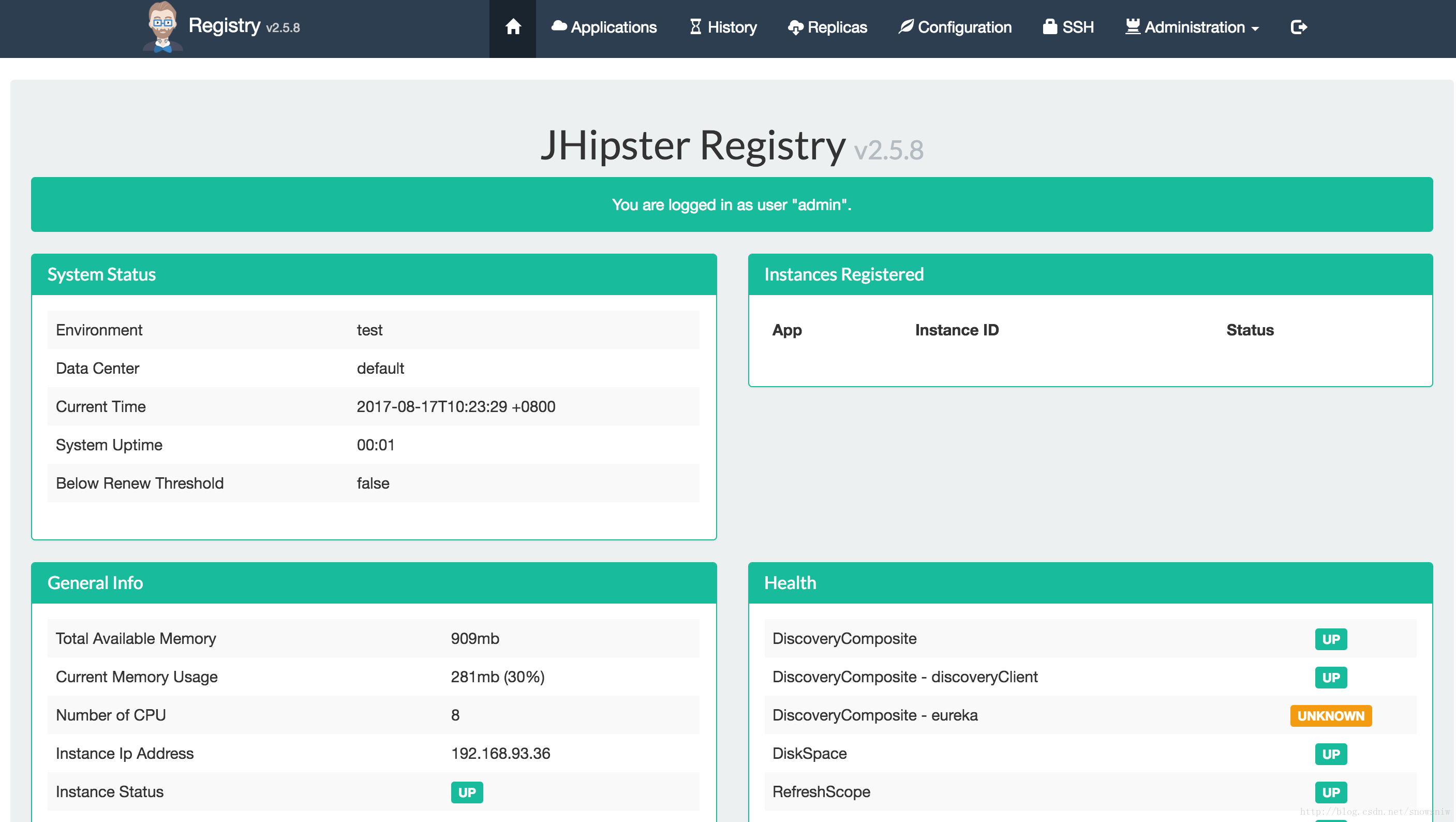Image resolution: width=1456 pixels, height=822 pixels.
Task: Click the General Info panel header
Action: (x=374, y=583)
